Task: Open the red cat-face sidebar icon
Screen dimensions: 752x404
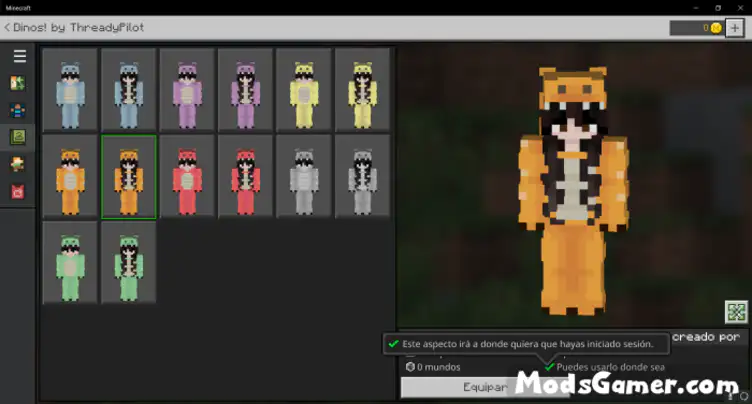Action: tap(18, 192)
